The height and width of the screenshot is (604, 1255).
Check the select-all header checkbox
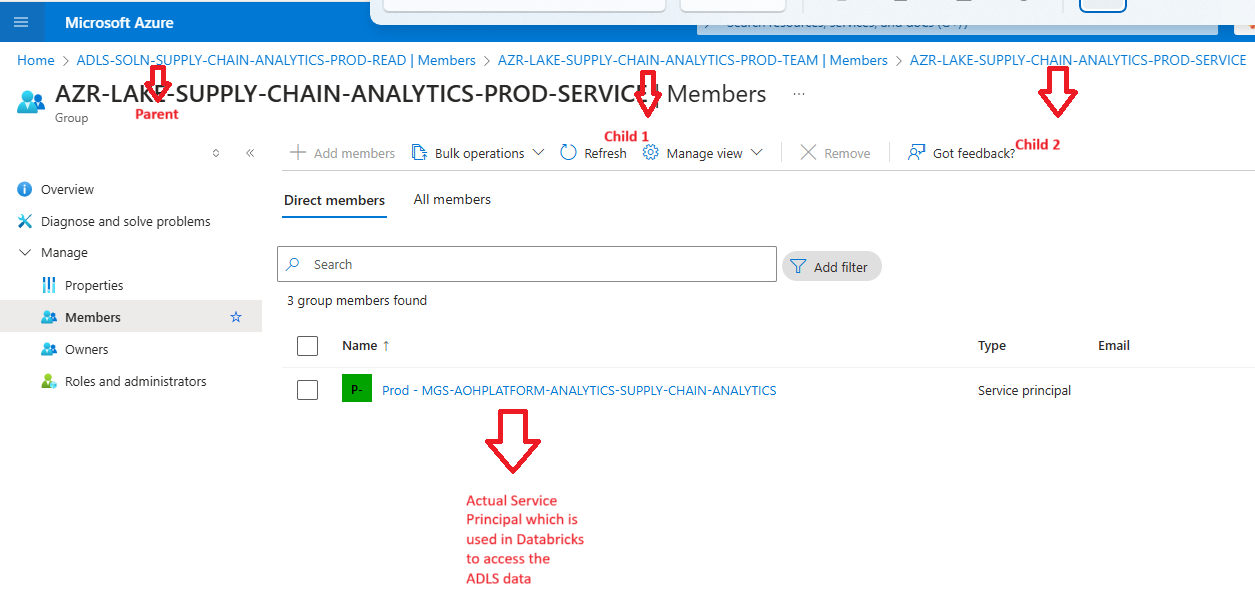tap(308, 346)
